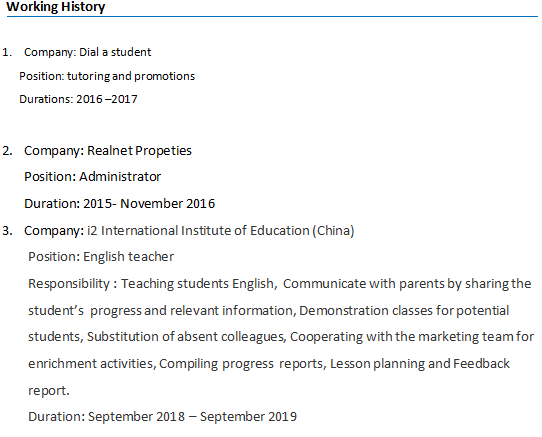Click the Position: English teacher line
Viewport: 542px width, 437px height.
click(101, 257)
